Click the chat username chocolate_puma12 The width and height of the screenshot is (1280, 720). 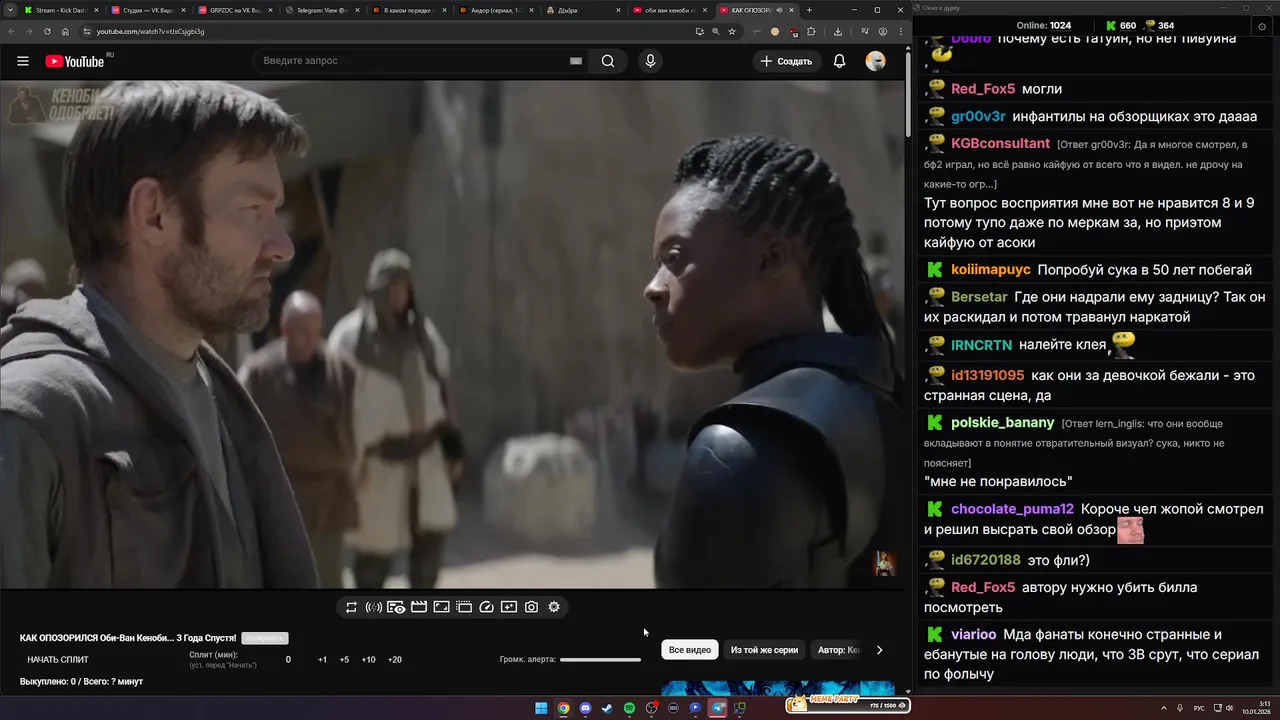point(1012,509)
